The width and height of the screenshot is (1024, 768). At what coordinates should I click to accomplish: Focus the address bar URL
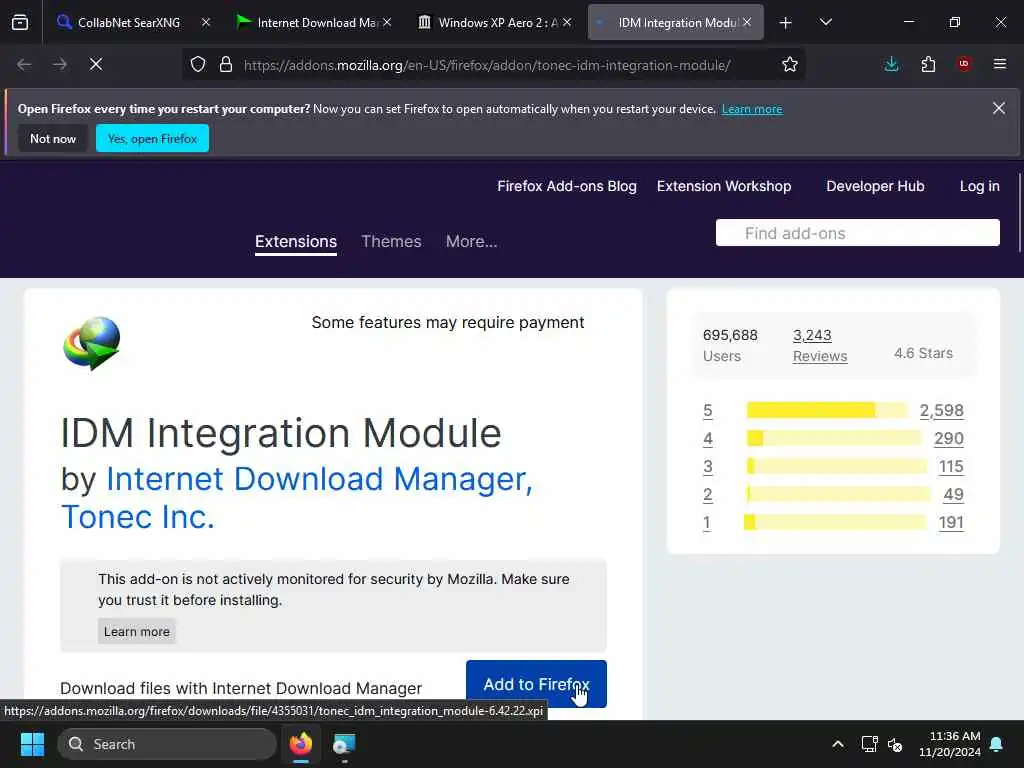point(487,65)
